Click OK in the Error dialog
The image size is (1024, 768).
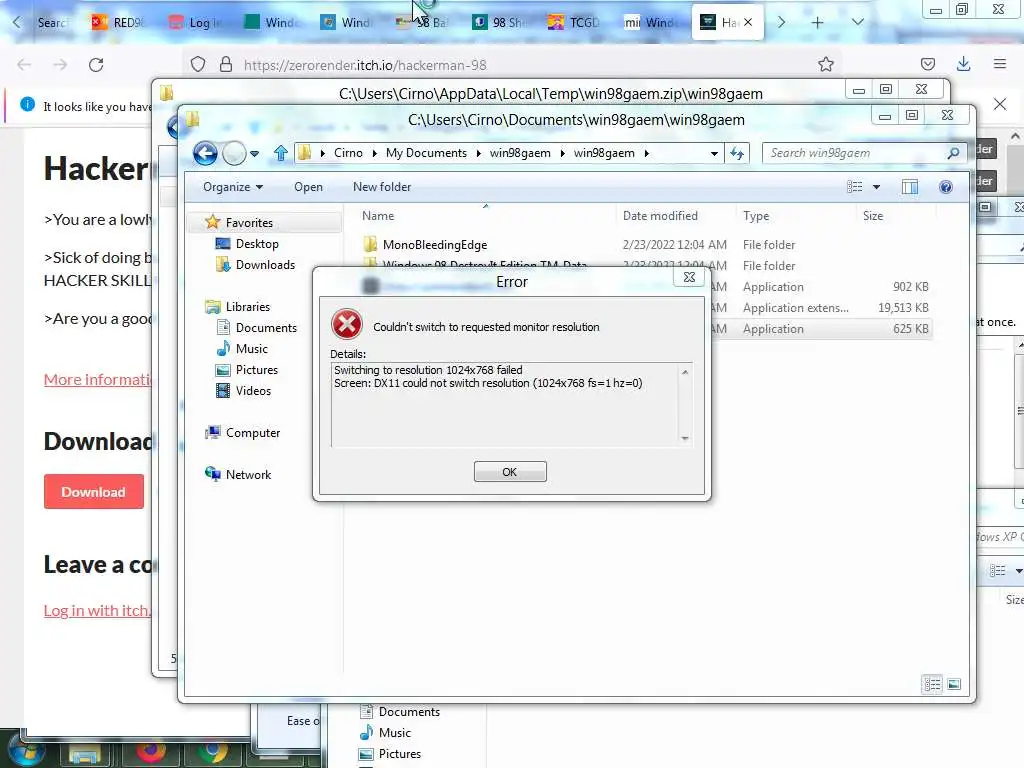pos(510,472)
